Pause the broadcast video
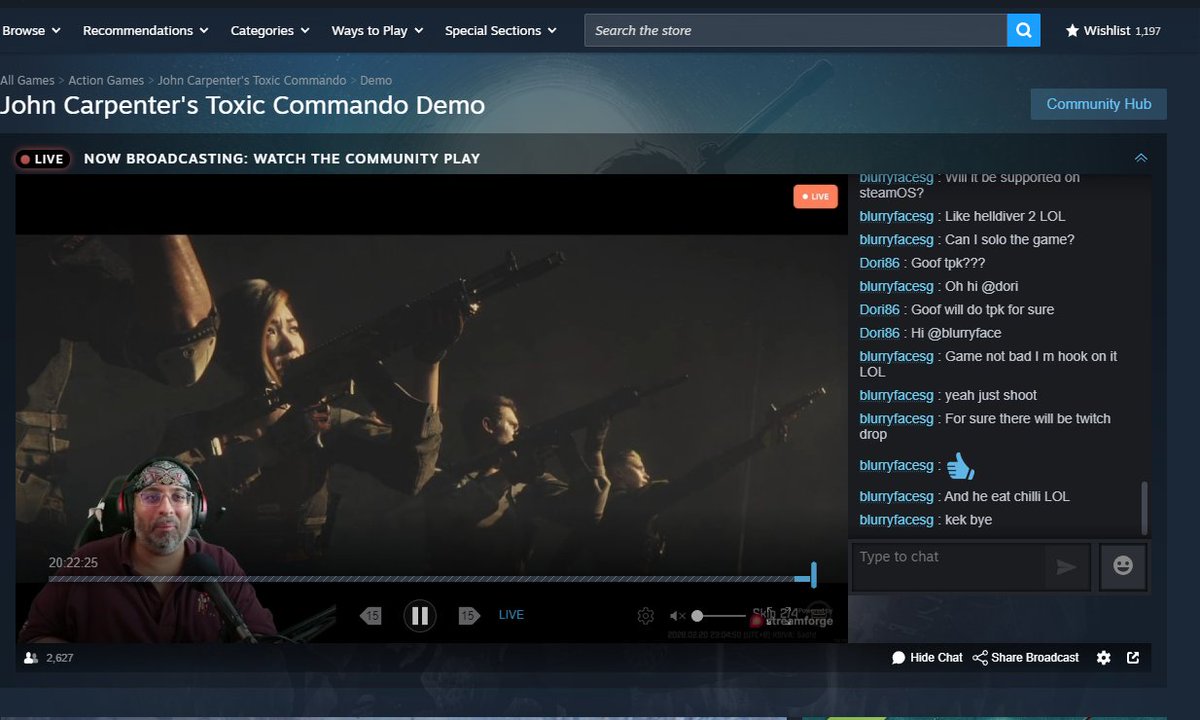 point(420,615)
